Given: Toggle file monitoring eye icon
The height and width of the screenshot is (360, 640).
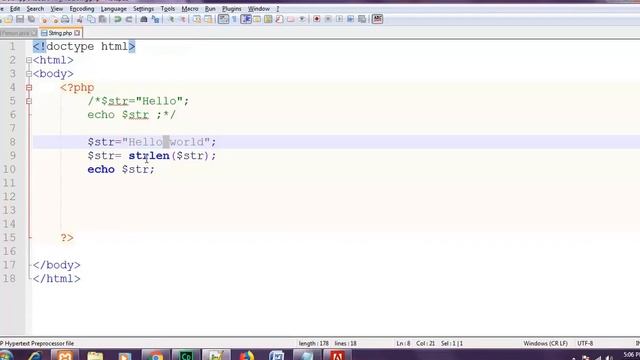Looking at the screenshot, I should point(302,19).
